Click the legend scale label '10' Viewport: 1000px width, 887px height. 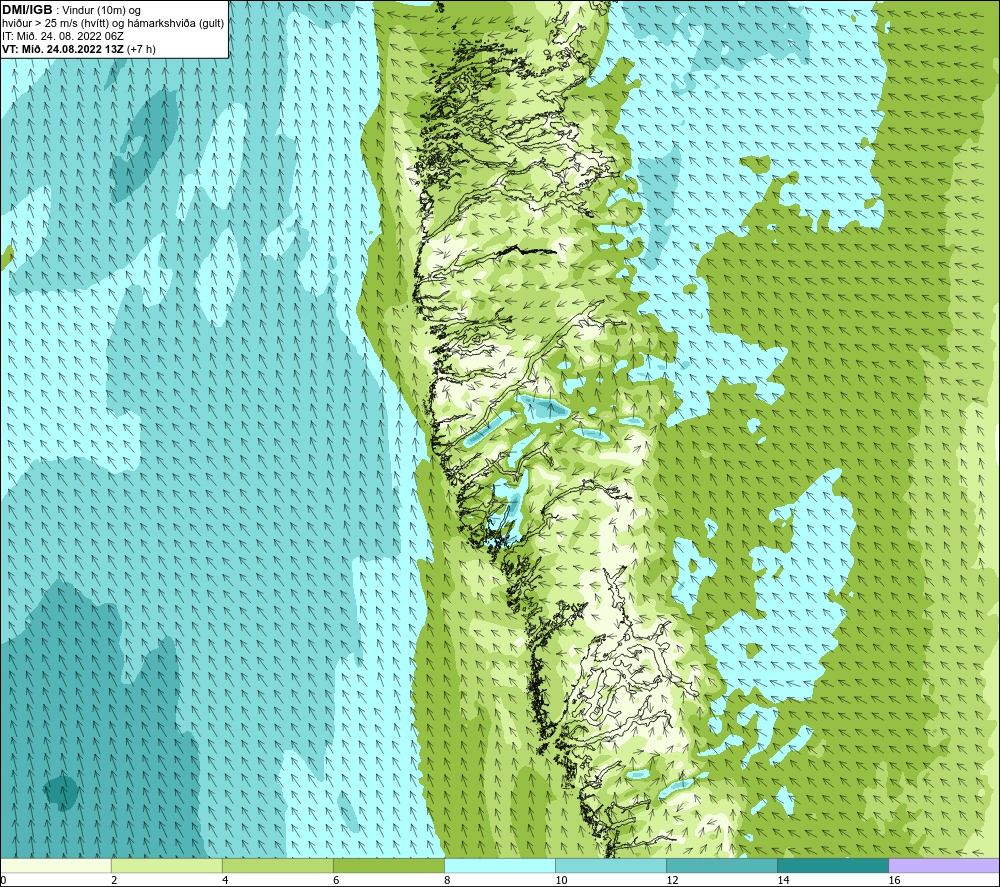(x=561, y=880)
